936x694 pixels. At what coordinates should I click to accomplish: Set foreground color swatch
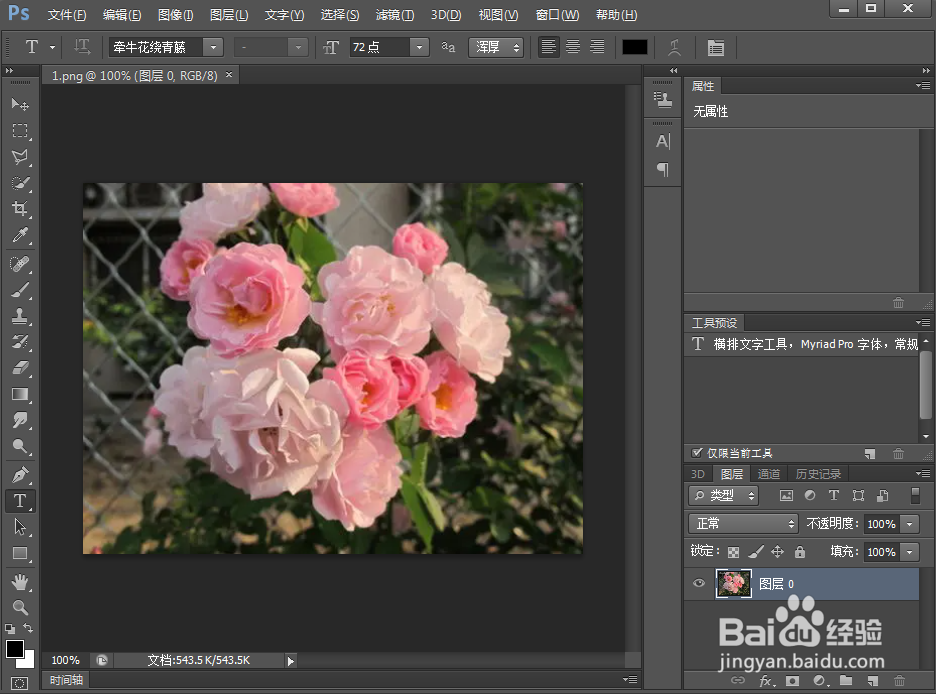[14, 649]
